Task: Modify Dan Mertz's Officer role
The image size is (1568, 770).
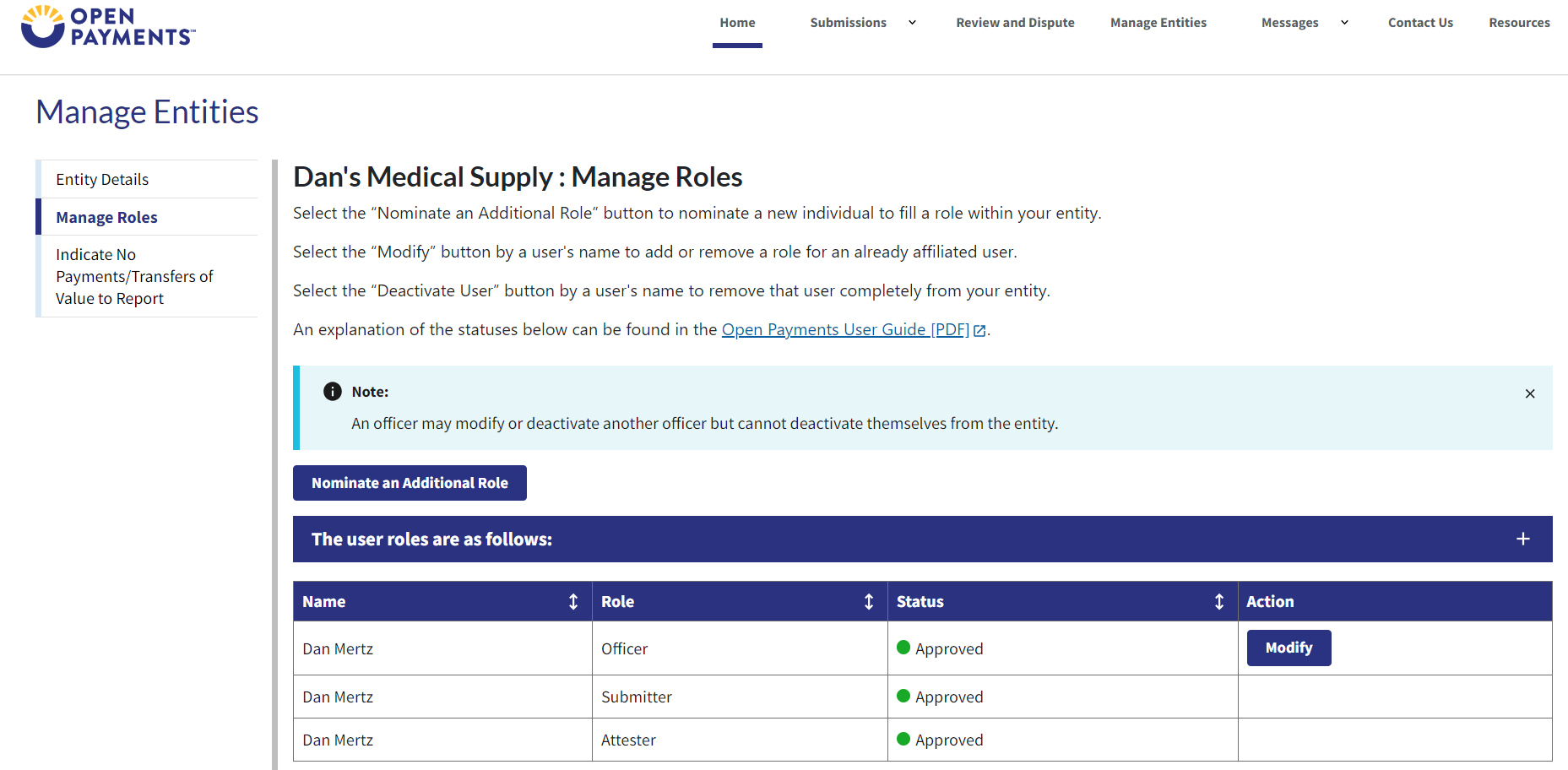Action: (1289, 648)
